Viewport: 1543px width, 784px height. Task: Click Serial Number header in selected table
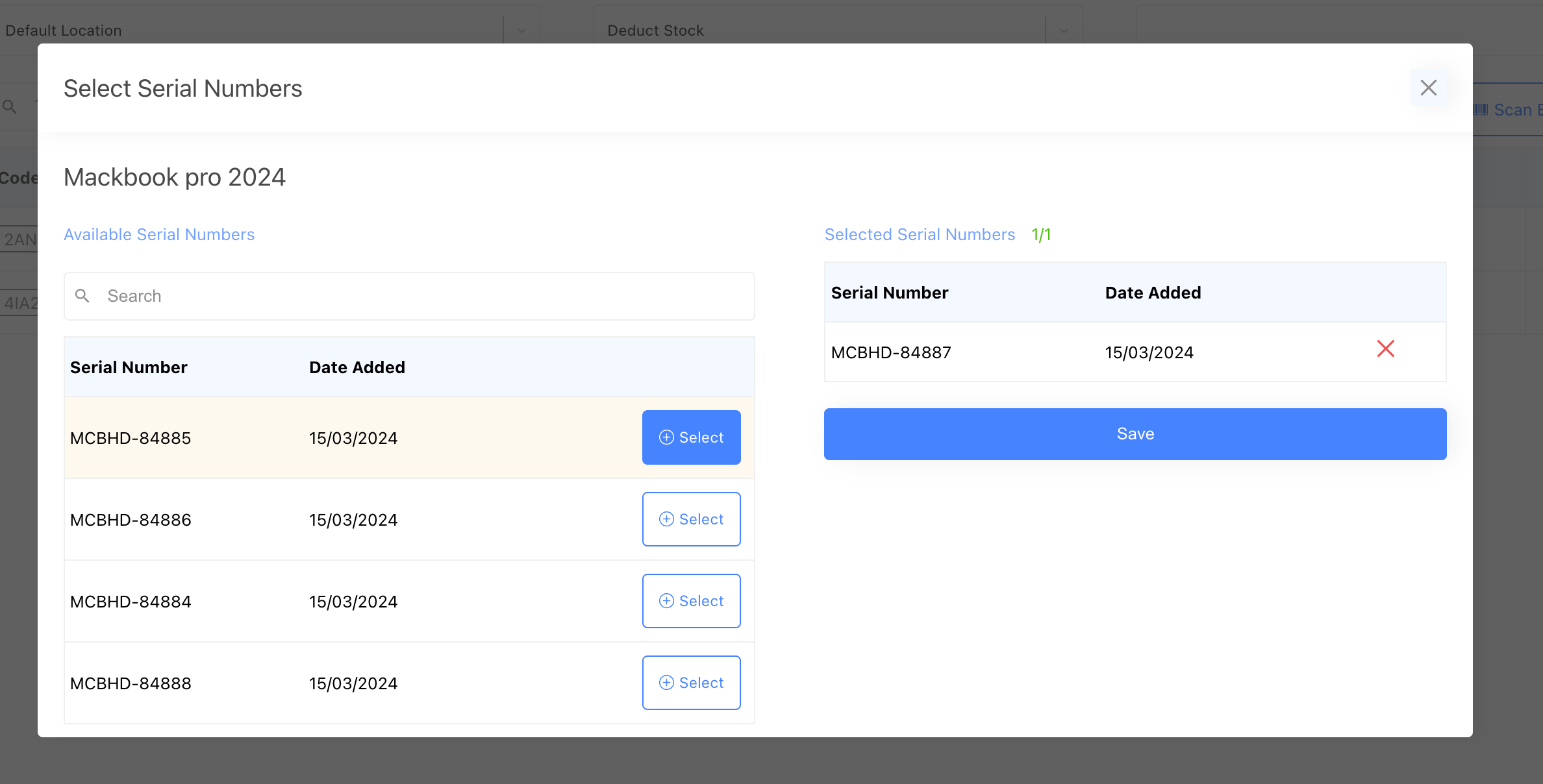coord(890,293)
